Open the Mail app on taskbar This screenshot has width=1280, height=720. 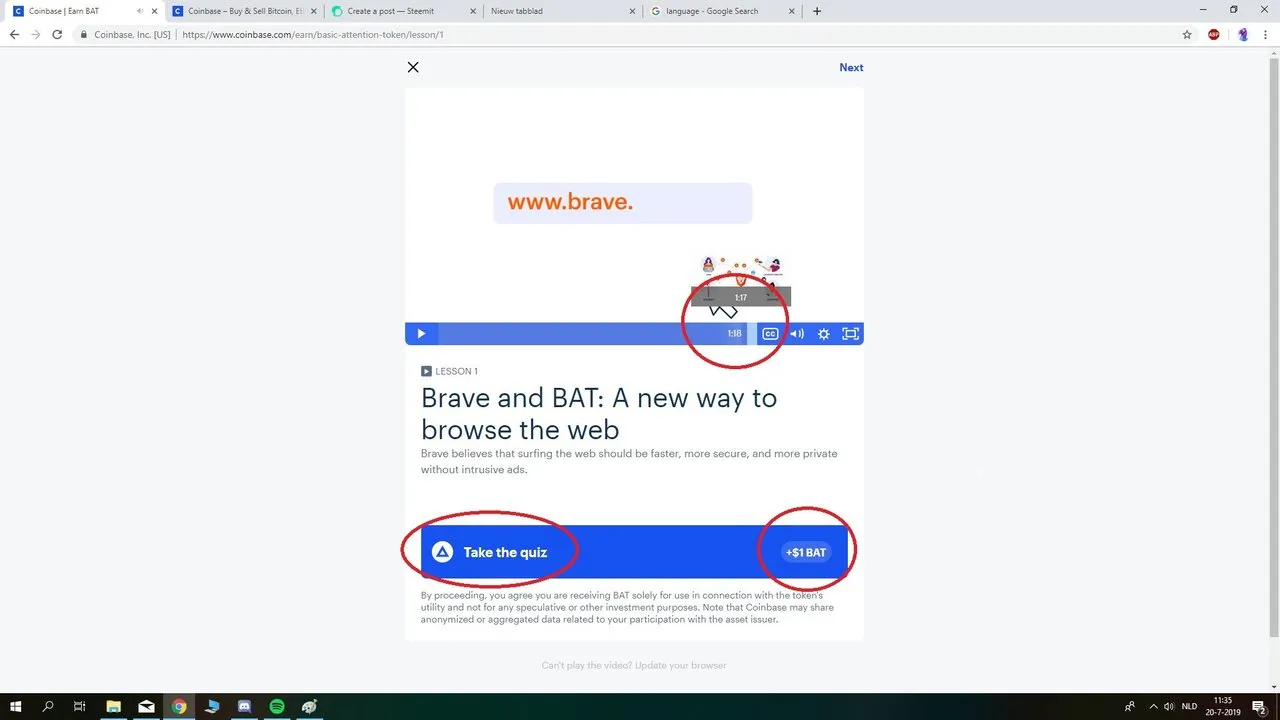click(x=146, y=706)
